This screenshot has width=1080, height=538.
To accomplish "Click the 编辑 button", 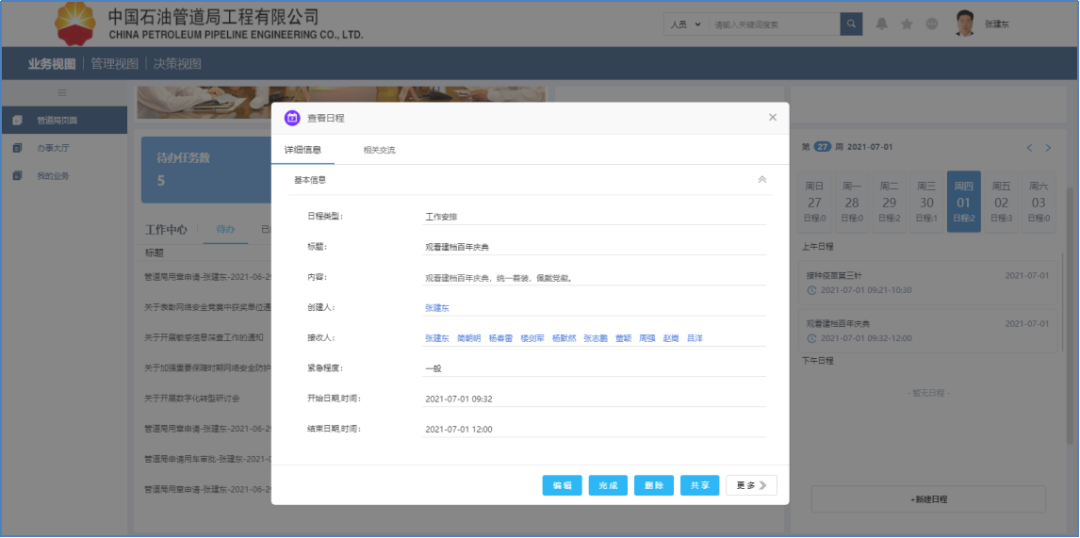I will [x=562, y=485].
